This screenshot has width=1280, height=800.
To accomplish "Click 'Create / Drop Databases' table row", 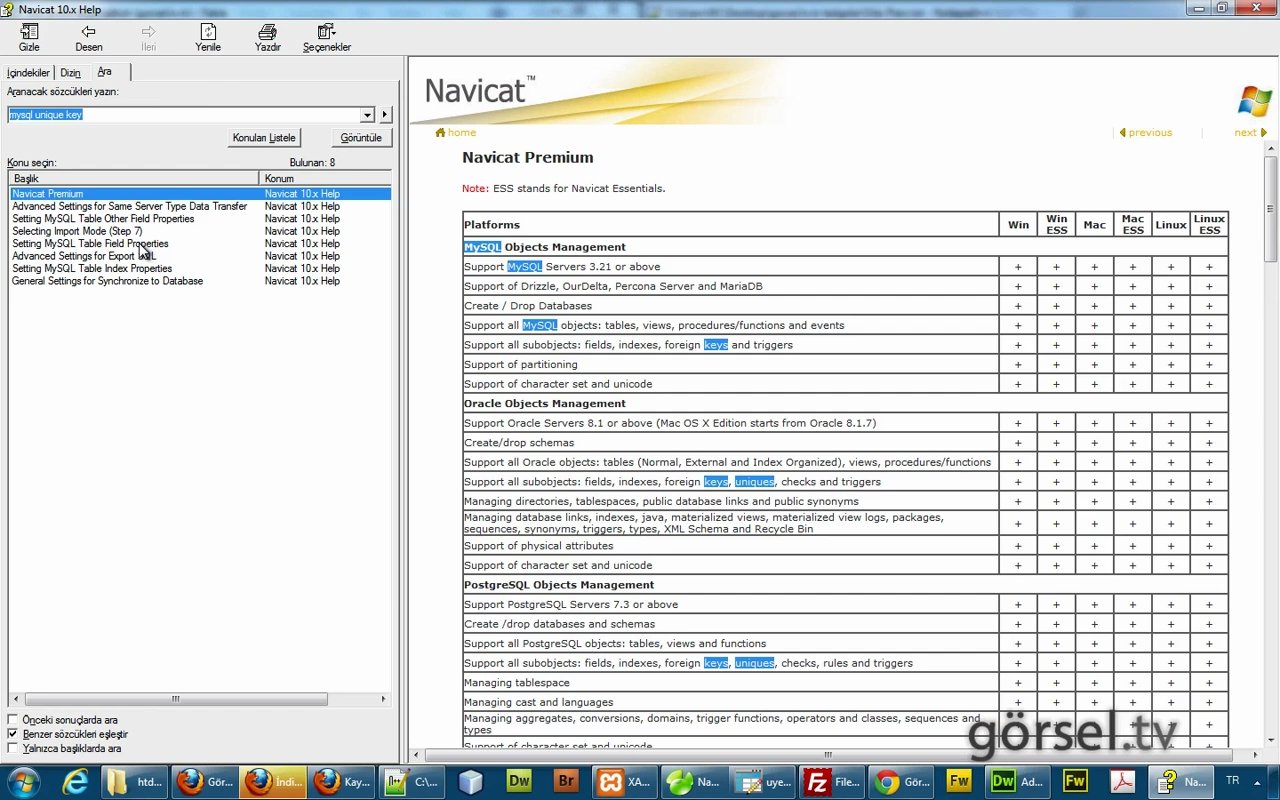I will point(730,306).
